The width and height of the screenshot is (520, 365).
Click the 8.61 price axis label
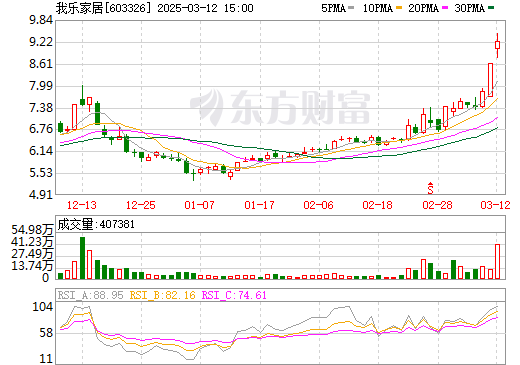pos(41,64)
